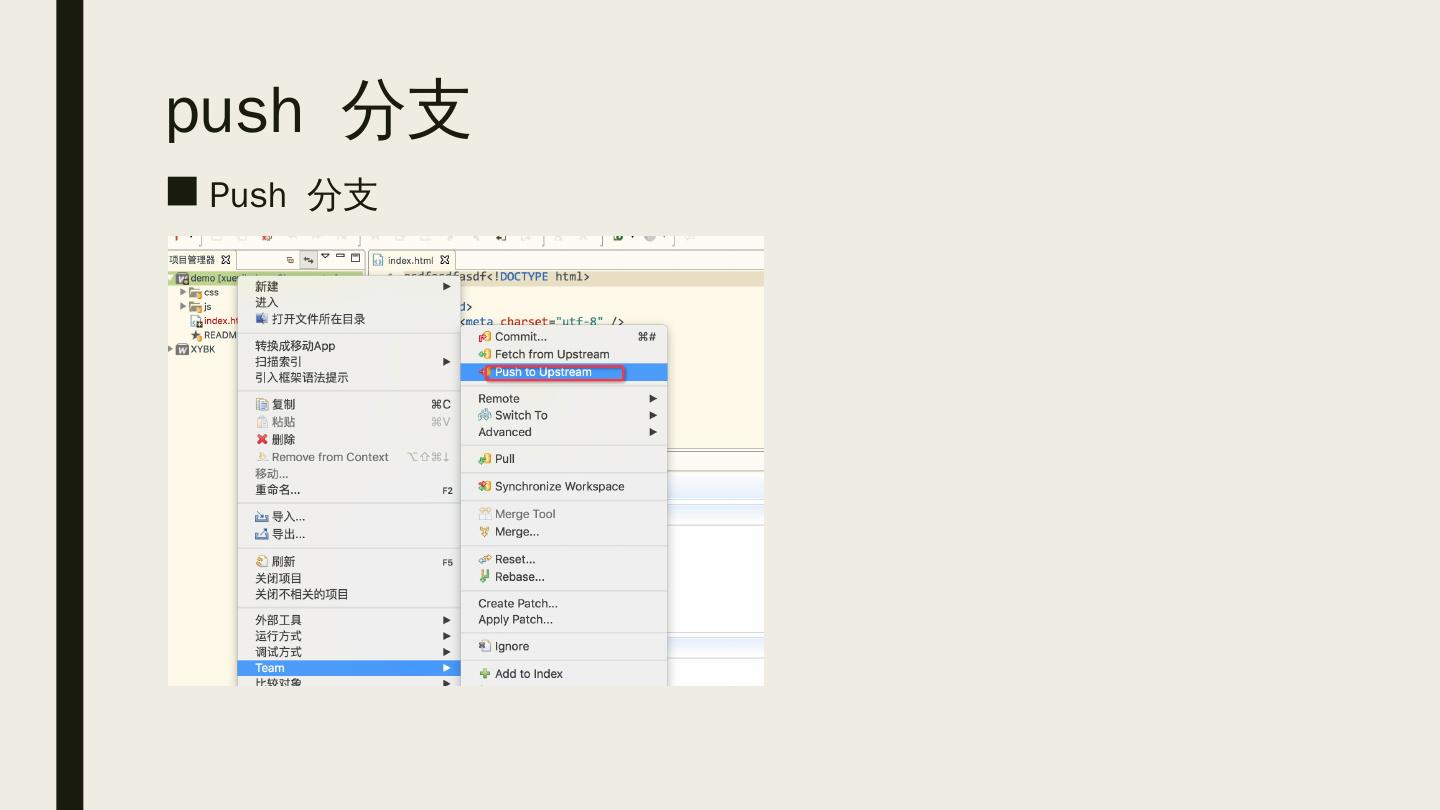The width and height of the screenshot is (1440, 810).
Task: Click 重命名... to rename the project
Action: coord(277,490)
